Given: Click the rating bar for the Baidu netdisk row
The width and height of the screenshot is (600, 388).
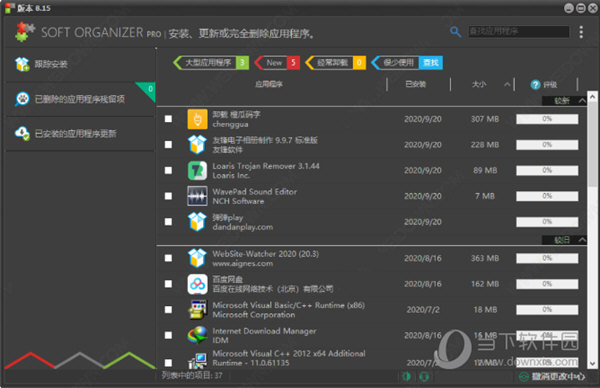Looking at the screenshot, I should click(547, 284).
